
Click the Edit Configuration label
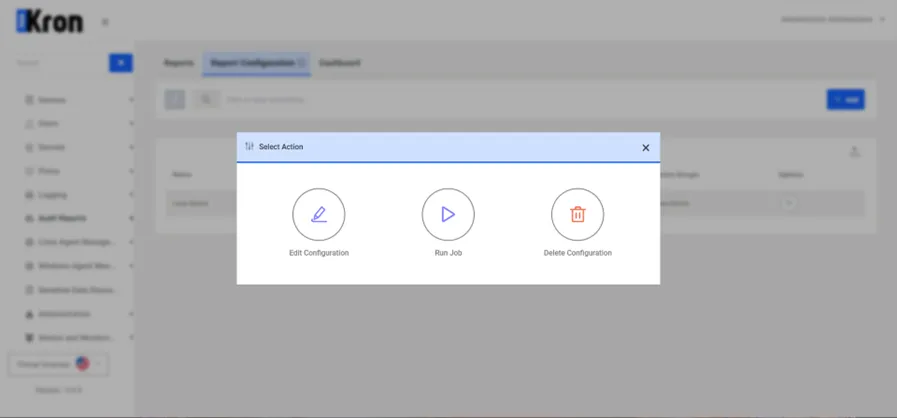tap(319, 253)
